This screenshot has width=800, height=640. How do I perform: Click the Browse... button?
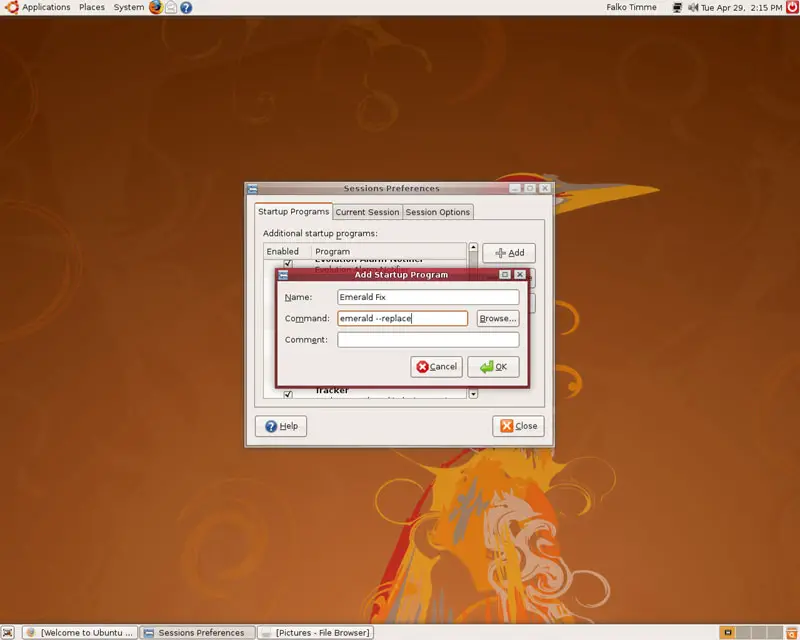[498, 318]
